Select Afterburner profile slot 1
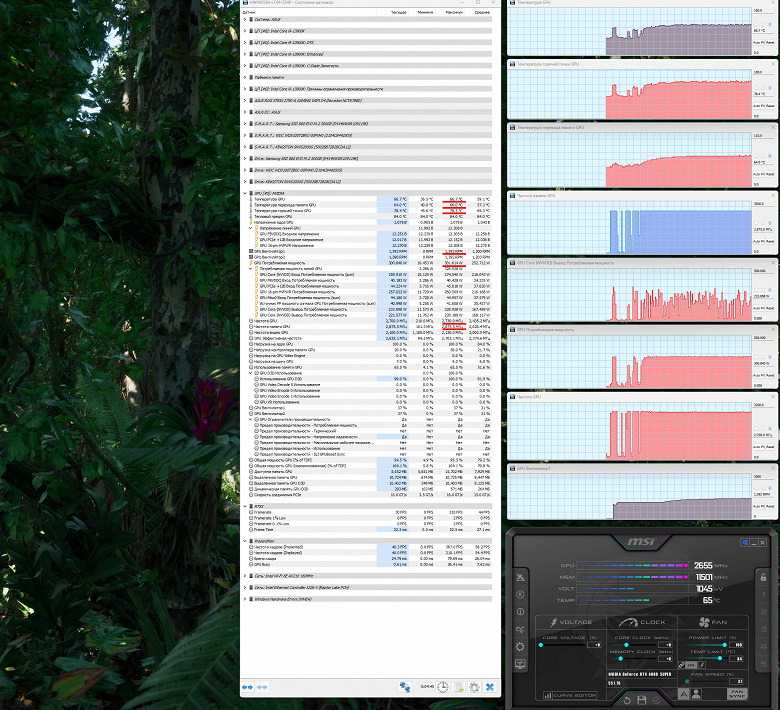This screenshot has height=710, width=780. click(x=763, y=595)
